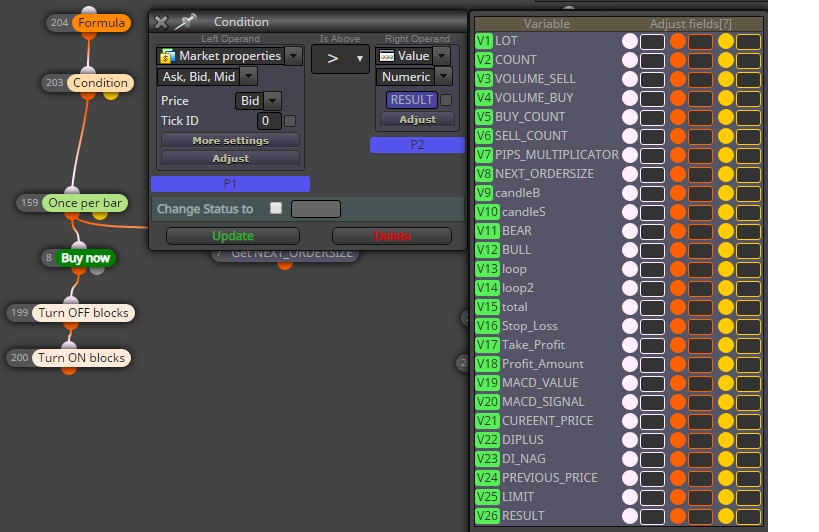This screenshot has width=819, height=532.
Task: Toggle the checkbox beside Tick ID
Action: (x=290, y=121)
